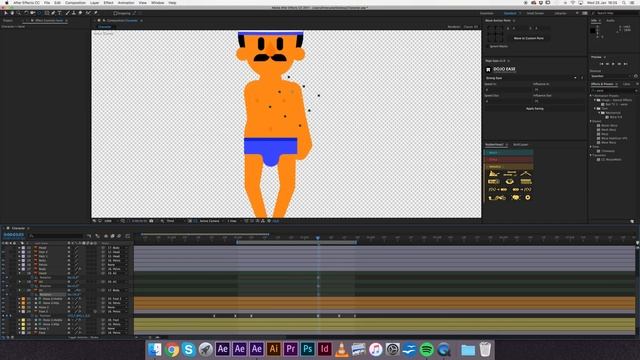Jump to first frame in Preview panel
640x360 pixels.
(602, 64)
